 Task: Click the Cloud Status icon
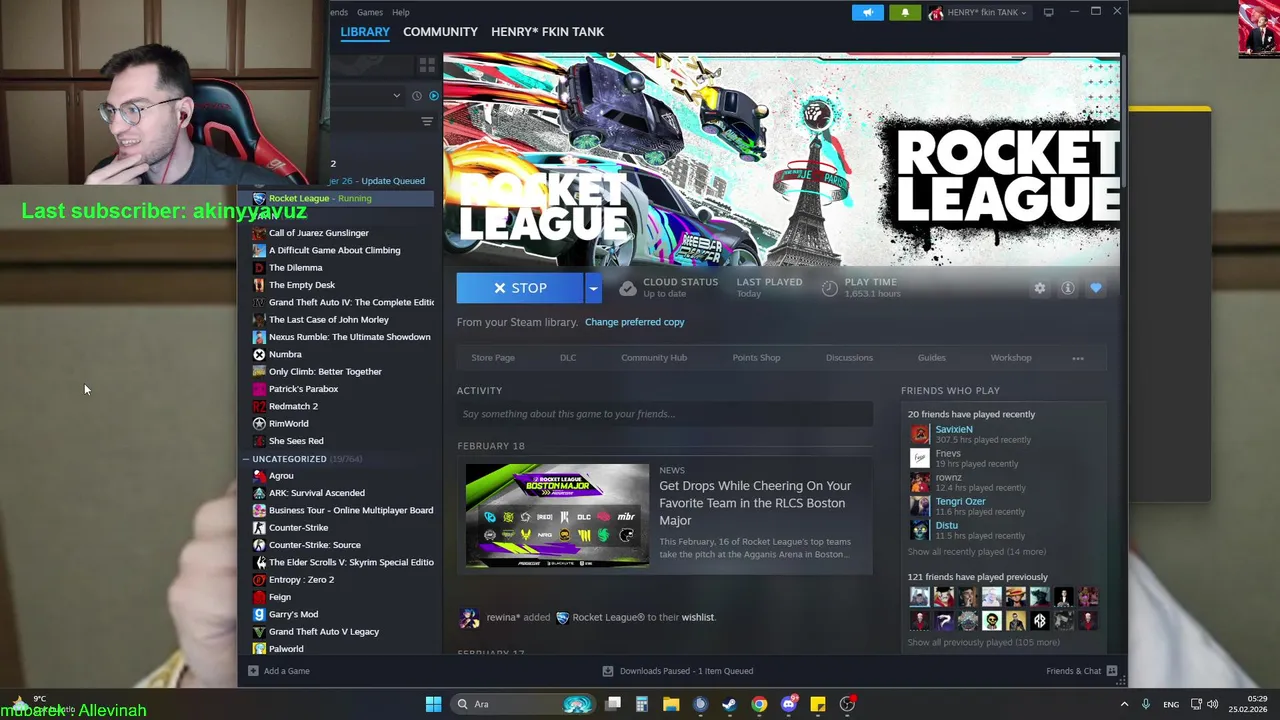627,288
